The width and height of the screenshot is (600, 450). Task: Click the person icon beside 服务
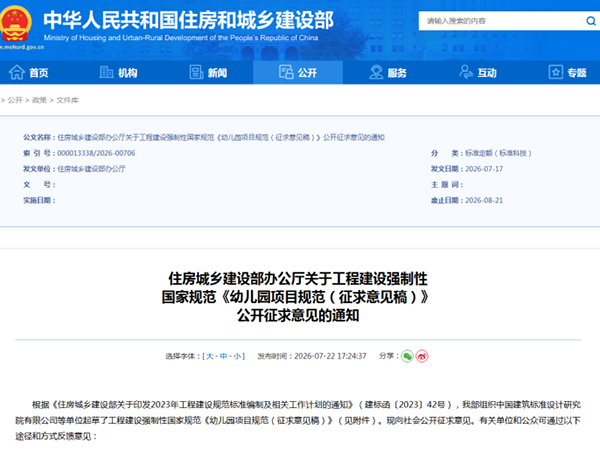376,72
